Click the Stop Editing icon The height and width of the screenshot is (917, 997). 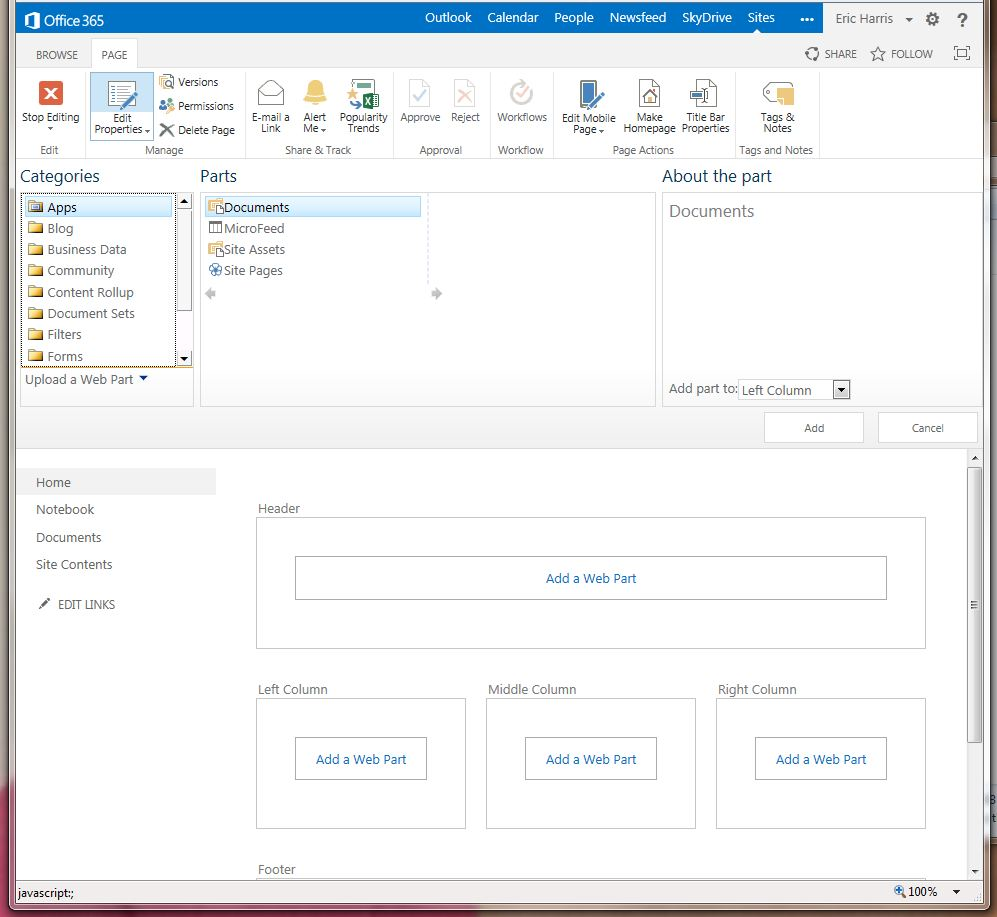coord(51,93)
